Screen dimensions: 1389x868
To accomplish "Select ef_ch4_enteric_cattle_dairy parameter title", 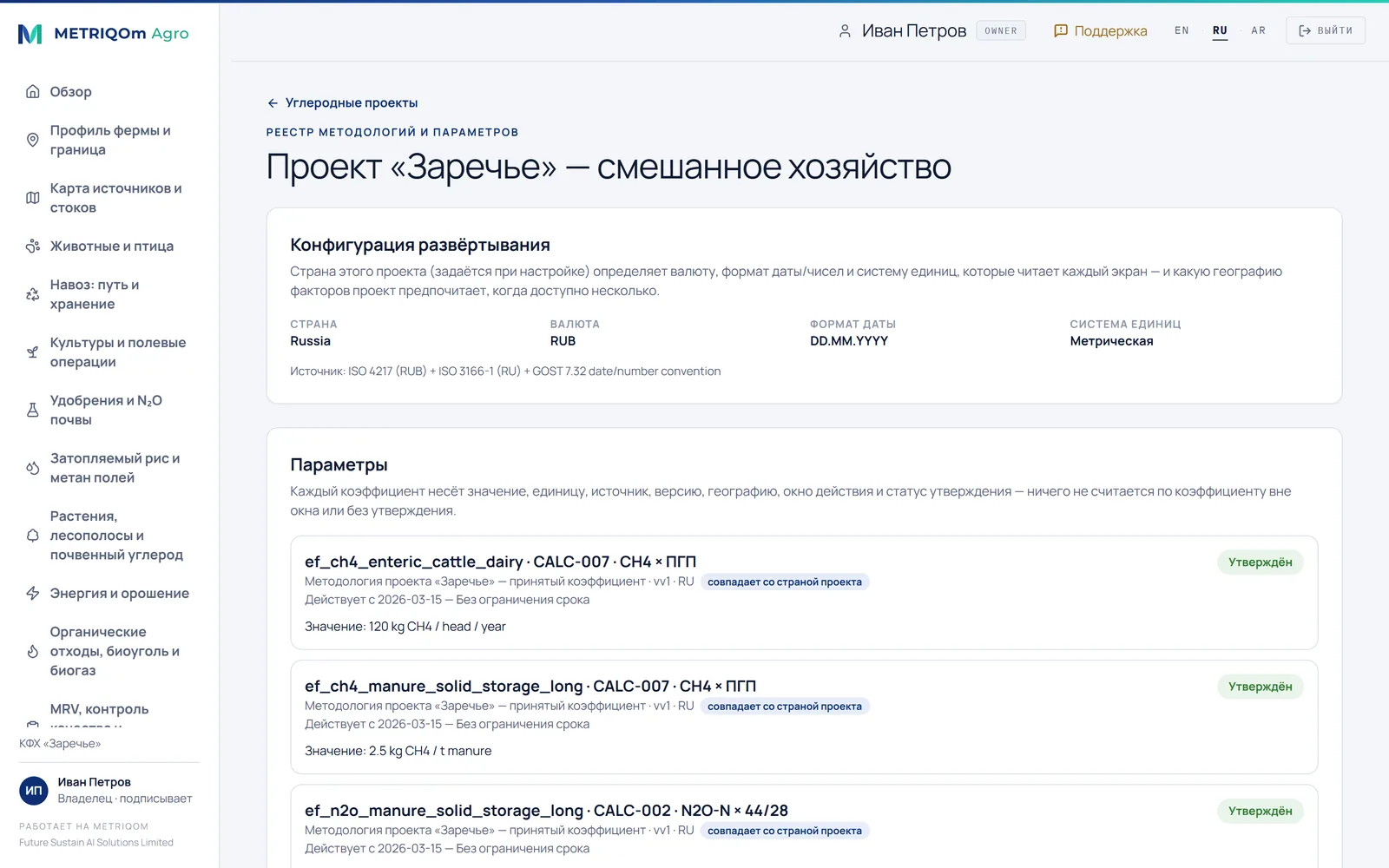I will click(x=500, y=562).
